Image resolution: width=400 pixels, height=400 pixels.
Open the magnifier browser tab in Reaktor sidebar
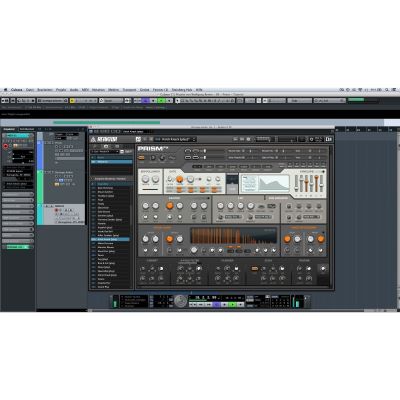[95, 146]
